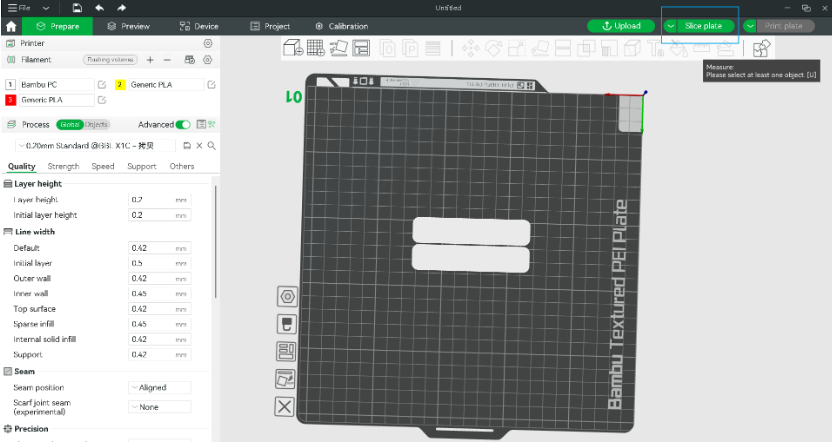
Task: Open the Speed settings tab
Action: point(103,166)
